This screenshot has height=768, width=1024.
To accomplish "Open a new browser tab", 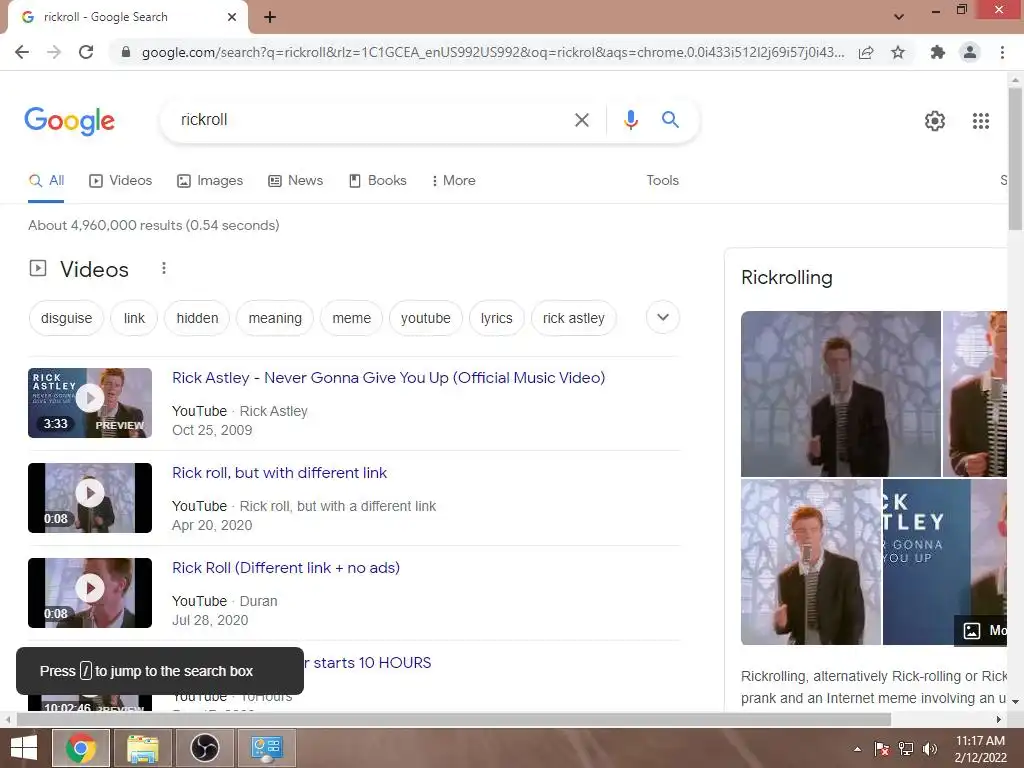I will coord(270,17).
